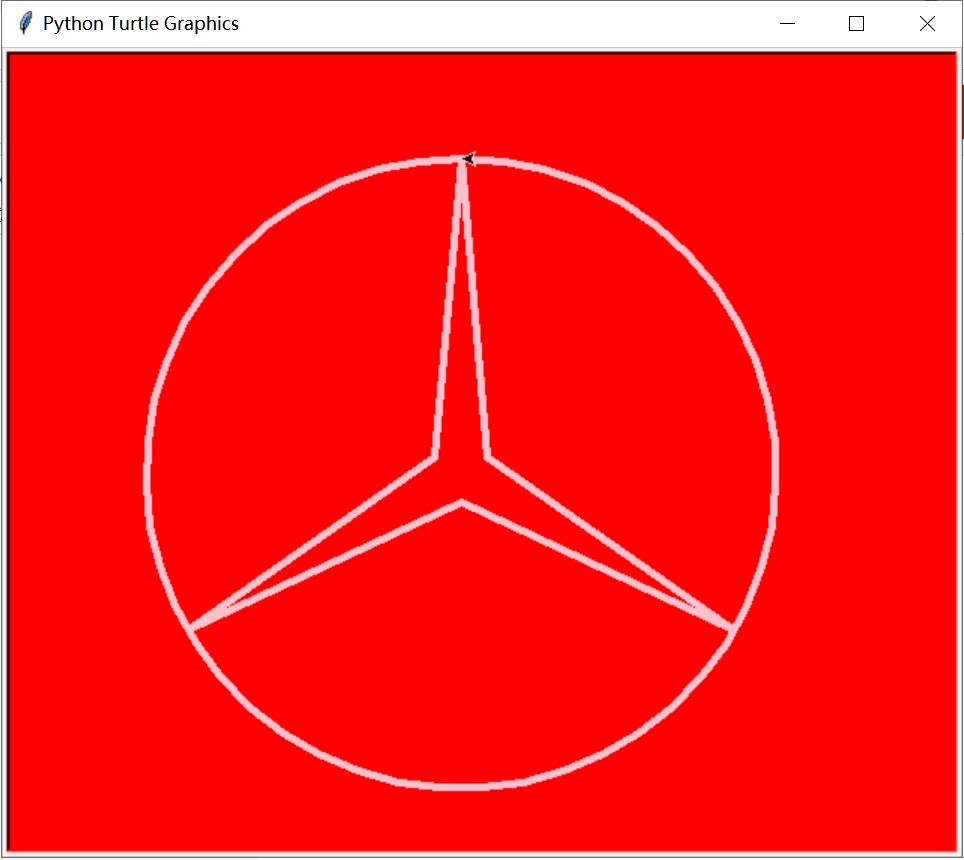Maximize the Python Turtle Graphics window

tap(856, 23)
